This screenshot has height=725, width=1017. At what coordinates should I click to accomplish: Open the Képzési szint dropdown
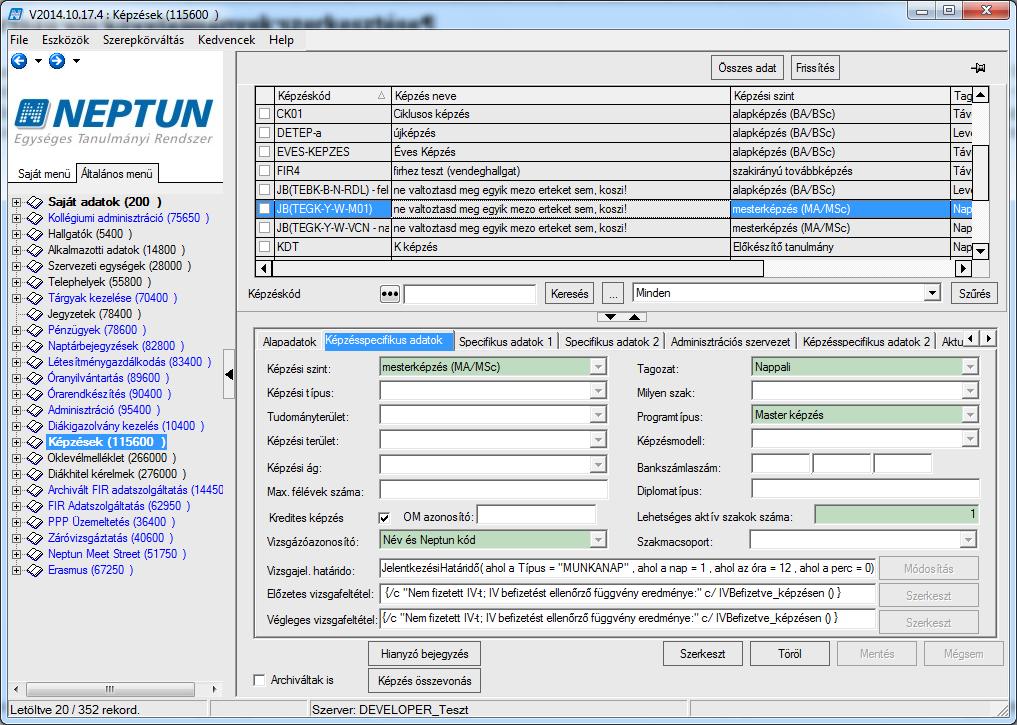[598, 367]
